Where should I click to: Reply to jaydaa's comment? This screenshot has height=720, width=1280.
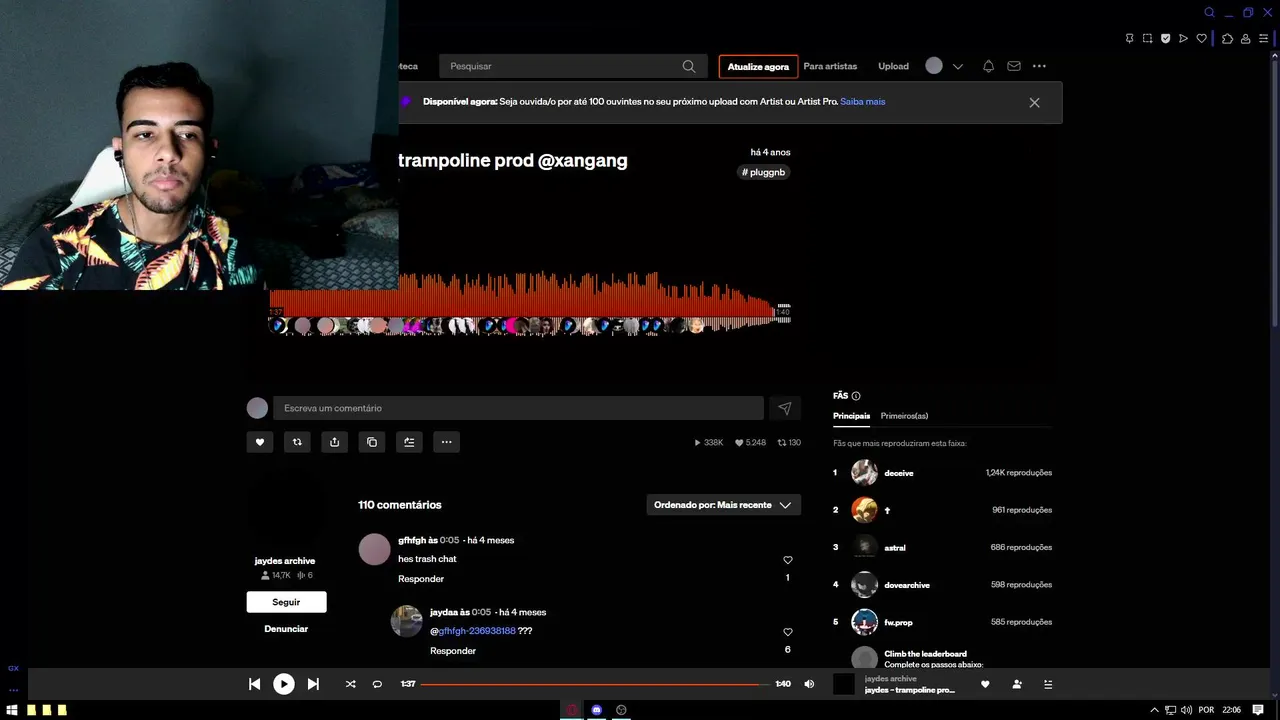tap(453, 651)
